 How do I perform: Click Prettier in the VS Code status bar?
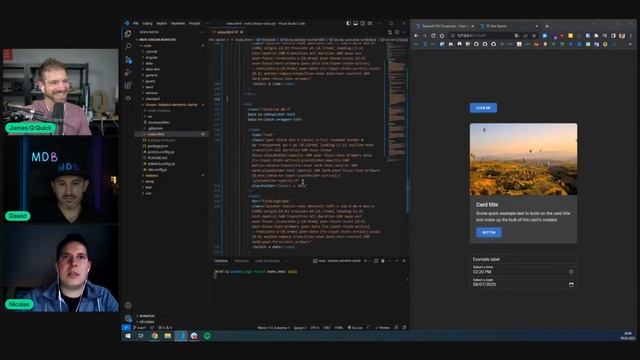click(382, 327)
